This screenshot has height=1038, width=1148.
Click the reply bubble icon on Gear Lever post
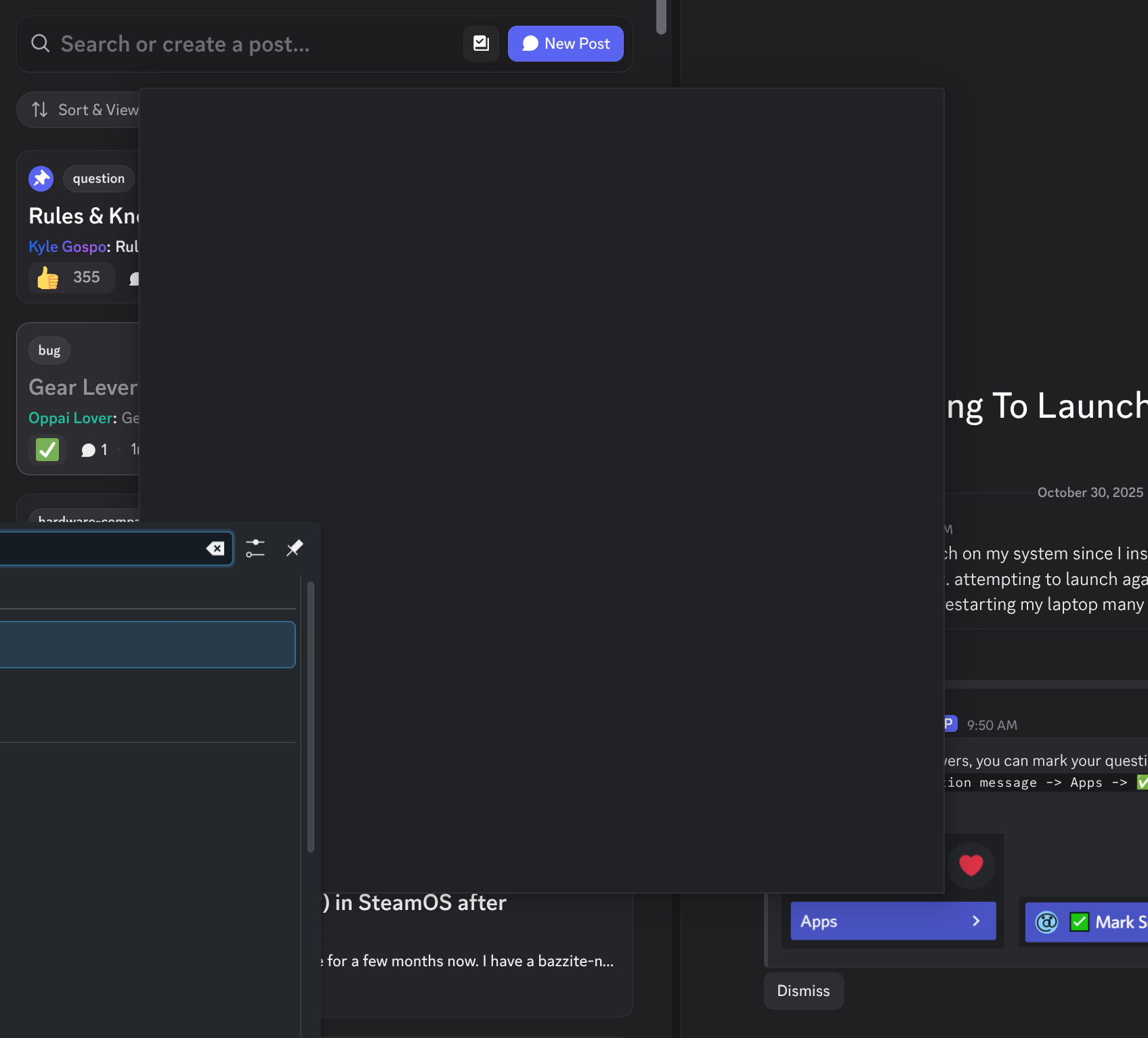(x=88, y=450)
